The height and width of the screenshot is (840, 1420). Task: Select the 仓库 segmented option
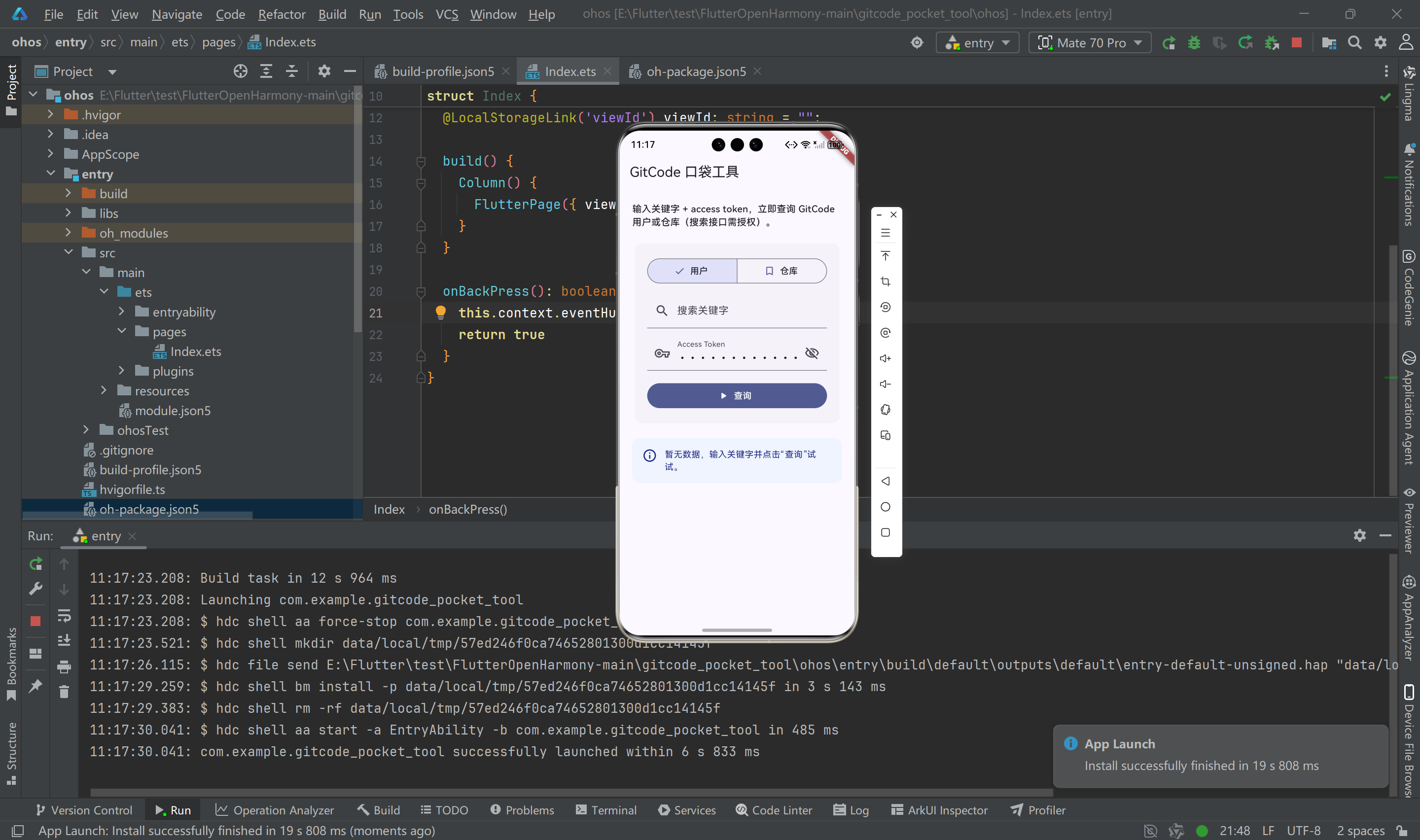(781, 271)
